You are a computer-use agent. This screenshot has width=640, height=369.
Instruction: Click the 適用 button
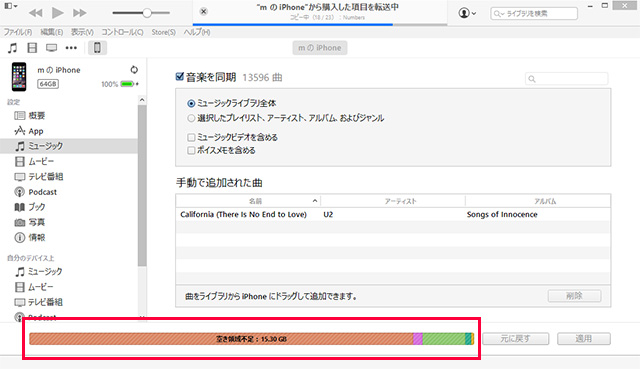[x=584, y=339]
